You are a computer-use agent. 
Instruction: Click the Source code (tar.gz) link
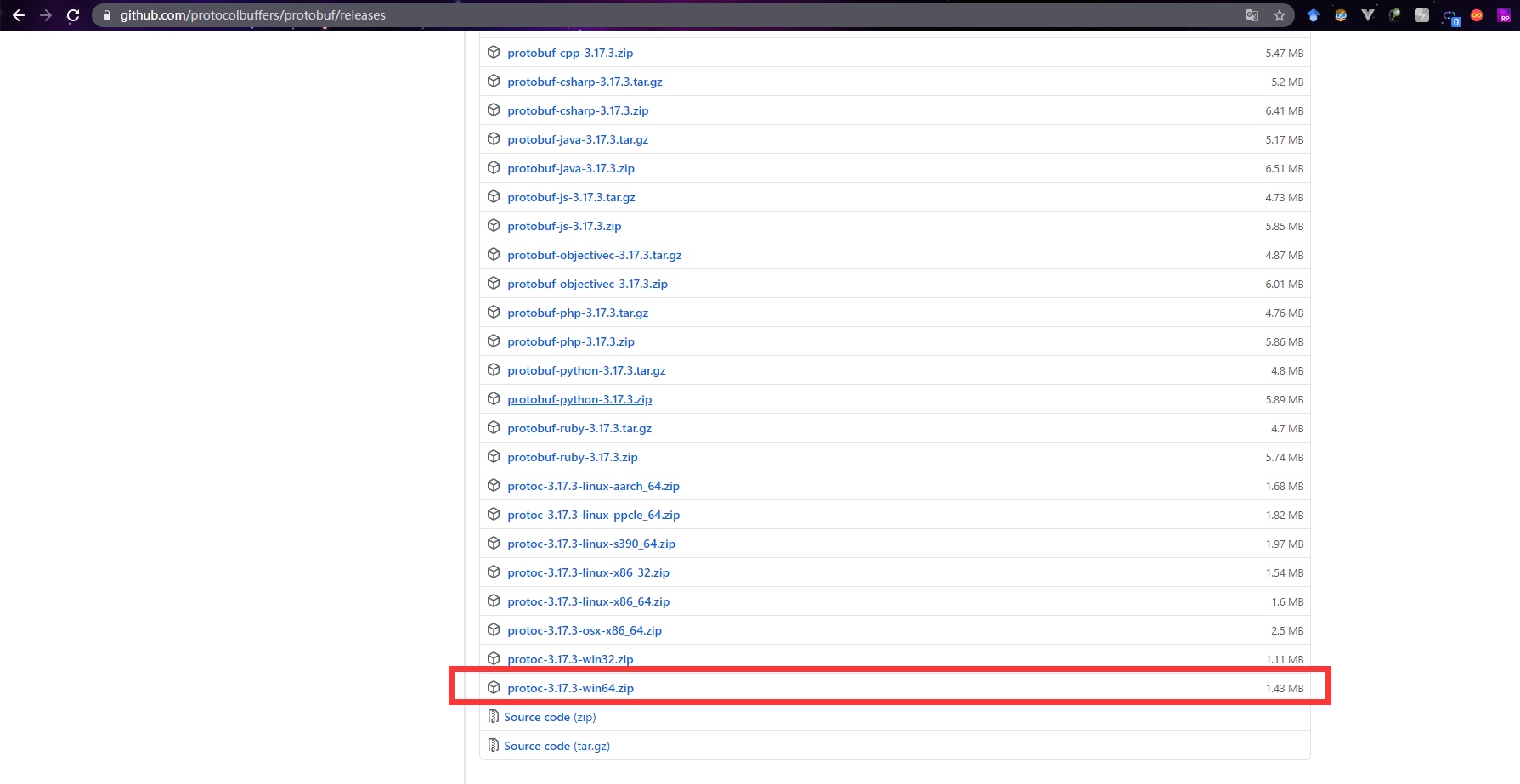coord(557,746)
